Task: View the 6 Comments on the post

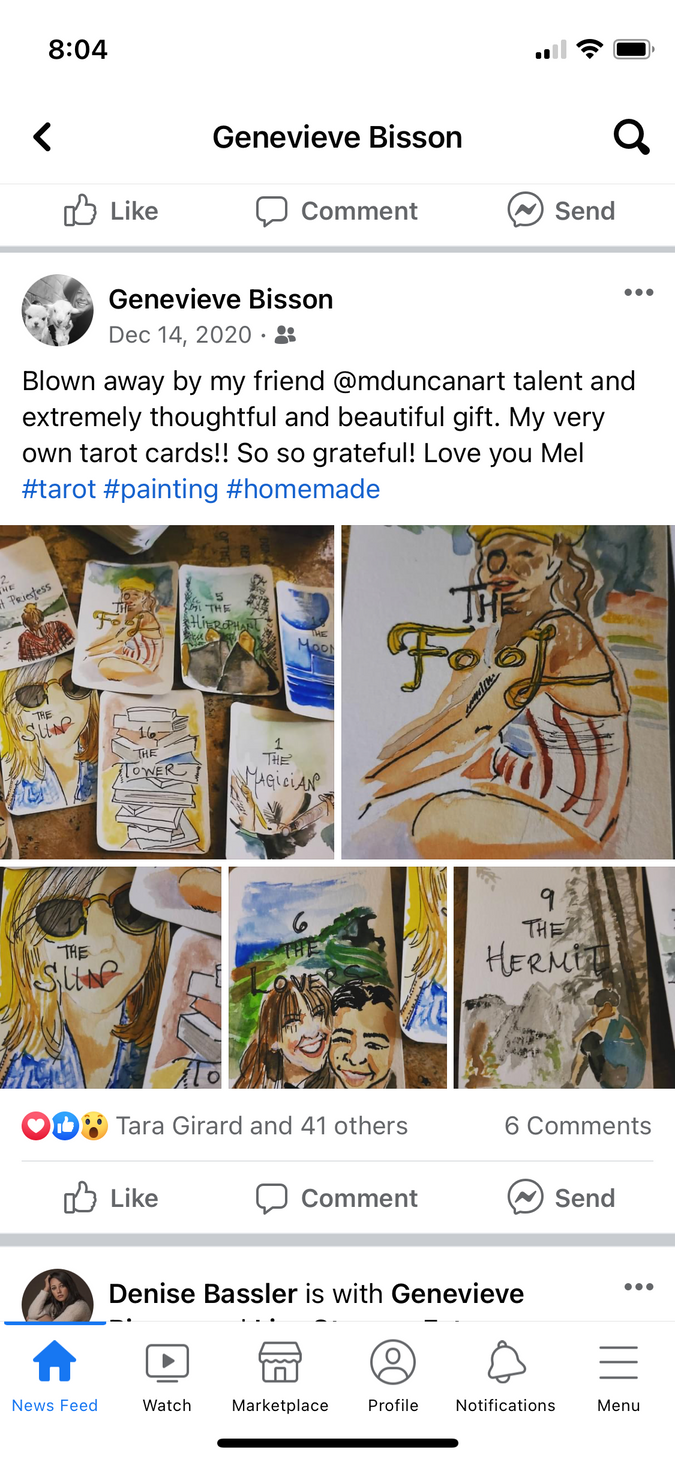Action: [578, 1126]
